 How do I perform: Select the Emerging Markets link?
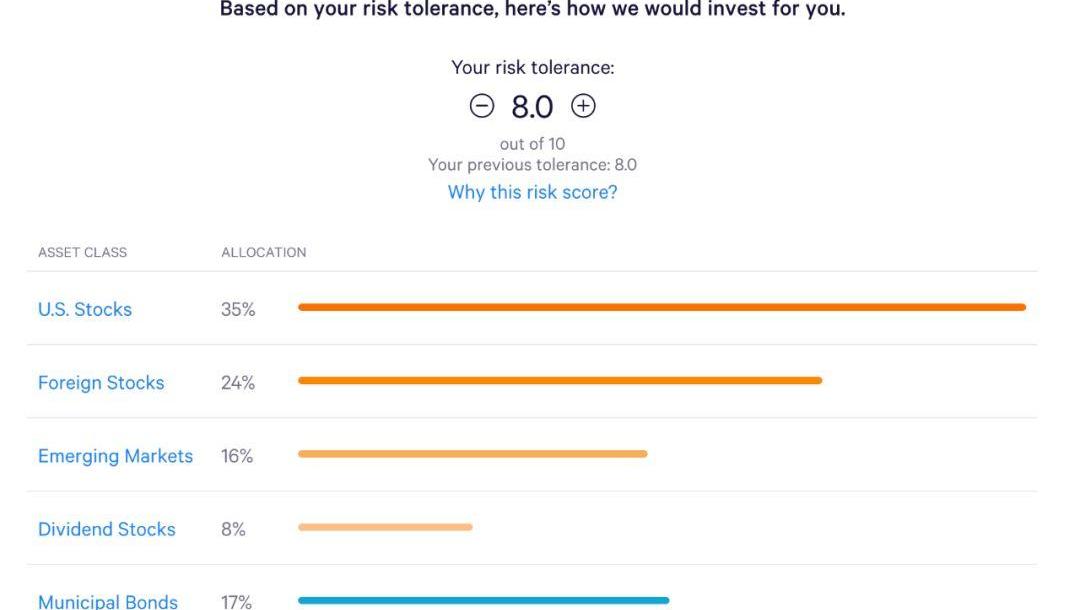pyautogui.click(x=115, y=456)
